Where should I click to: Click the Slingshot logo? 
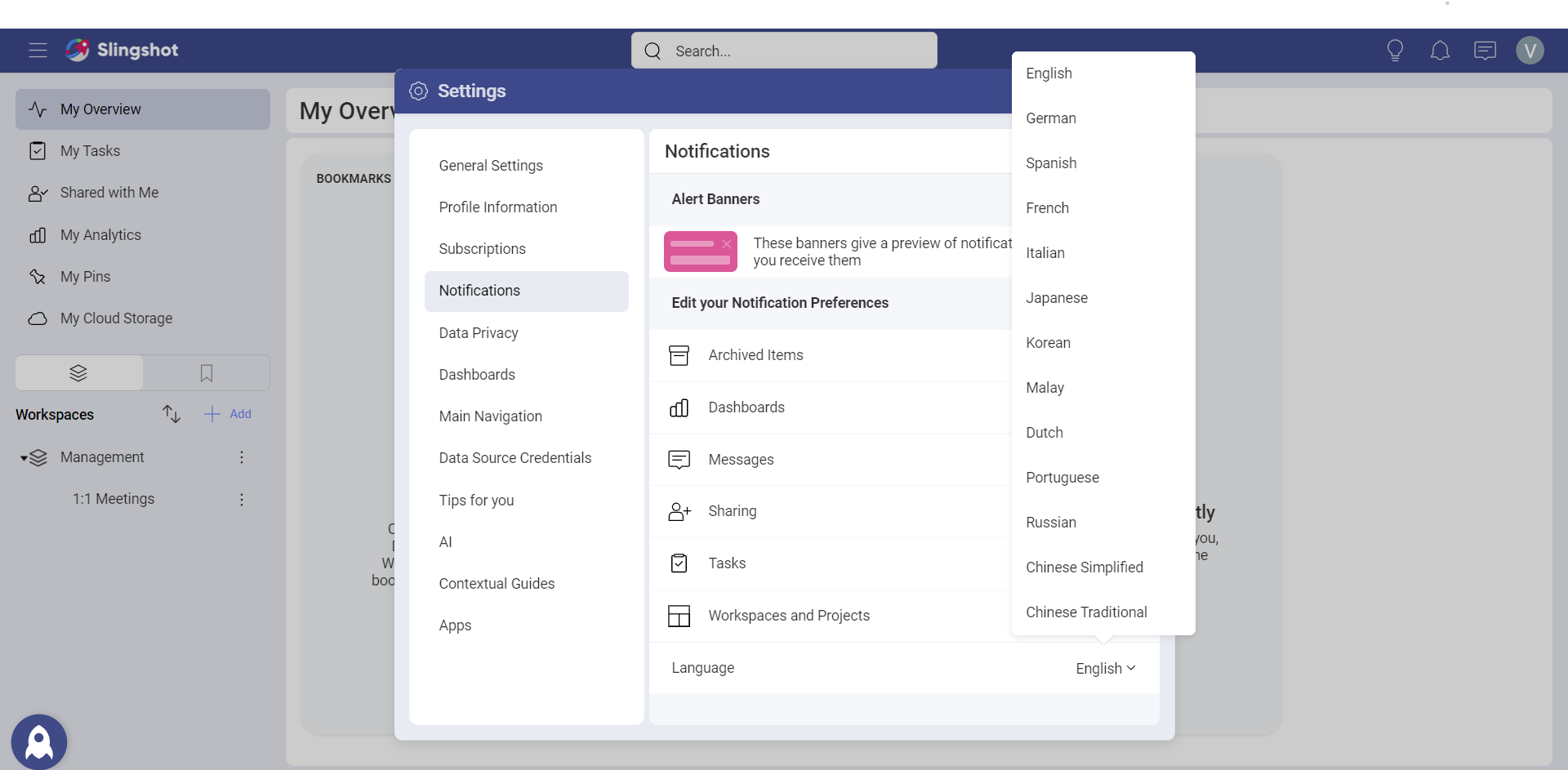tap(122, 50)
